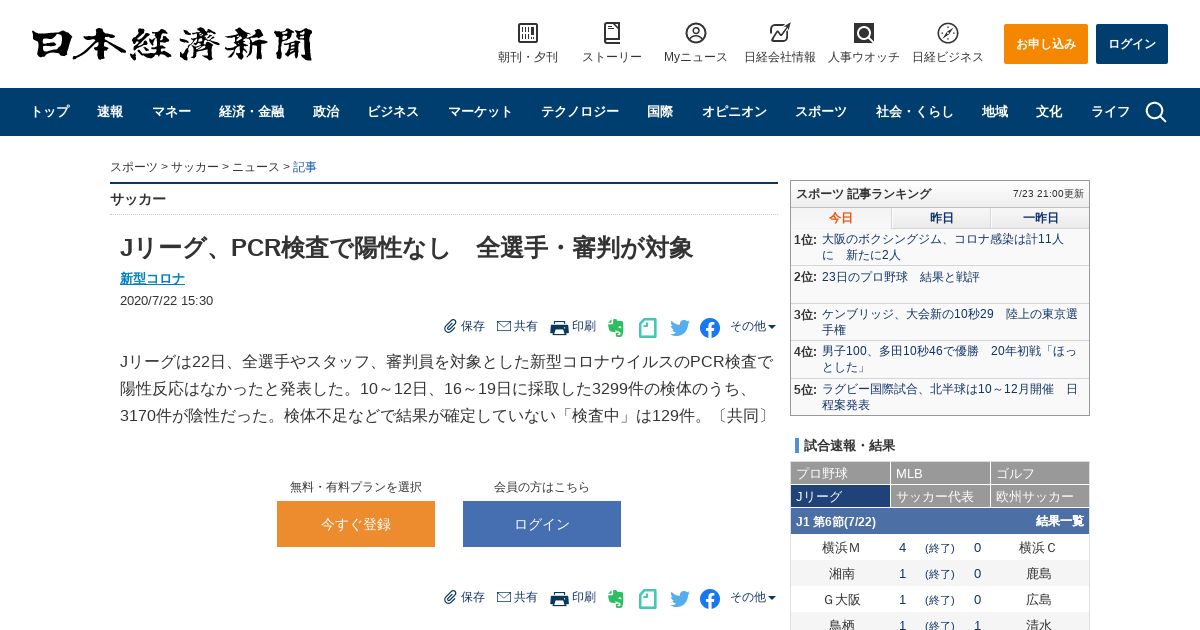
Task: Open the 新型コロナ tag link
Action: (x=152, y=278)
